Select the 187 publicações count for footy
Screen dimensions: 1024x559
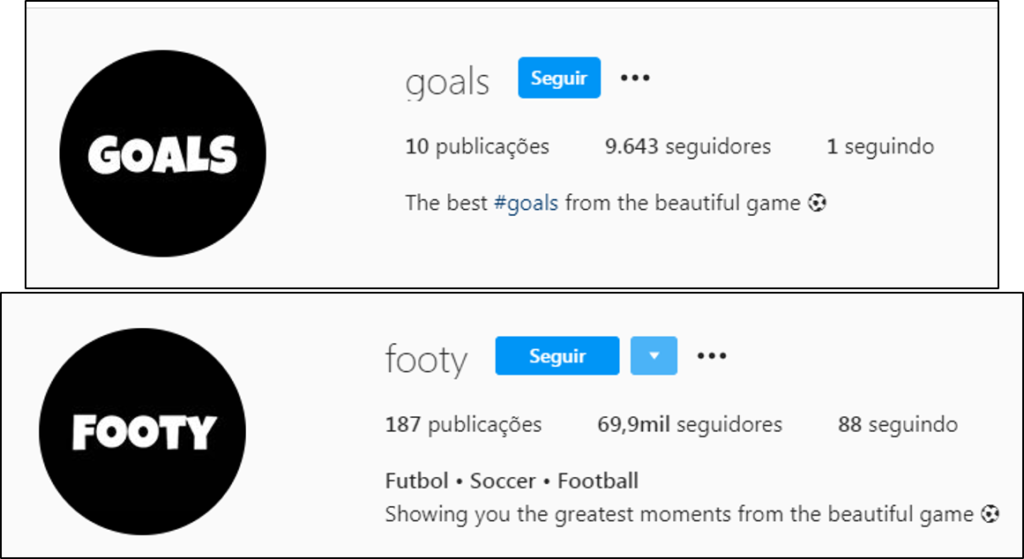[x=463, y=424]
